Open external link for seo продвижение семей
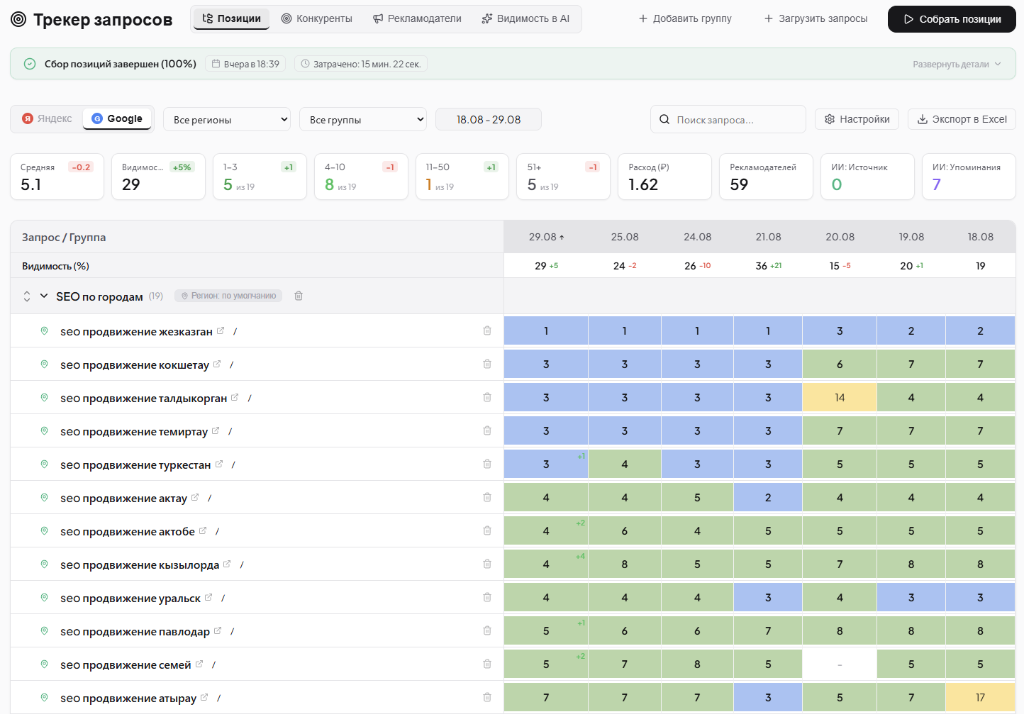 click(x=199, y=664)
